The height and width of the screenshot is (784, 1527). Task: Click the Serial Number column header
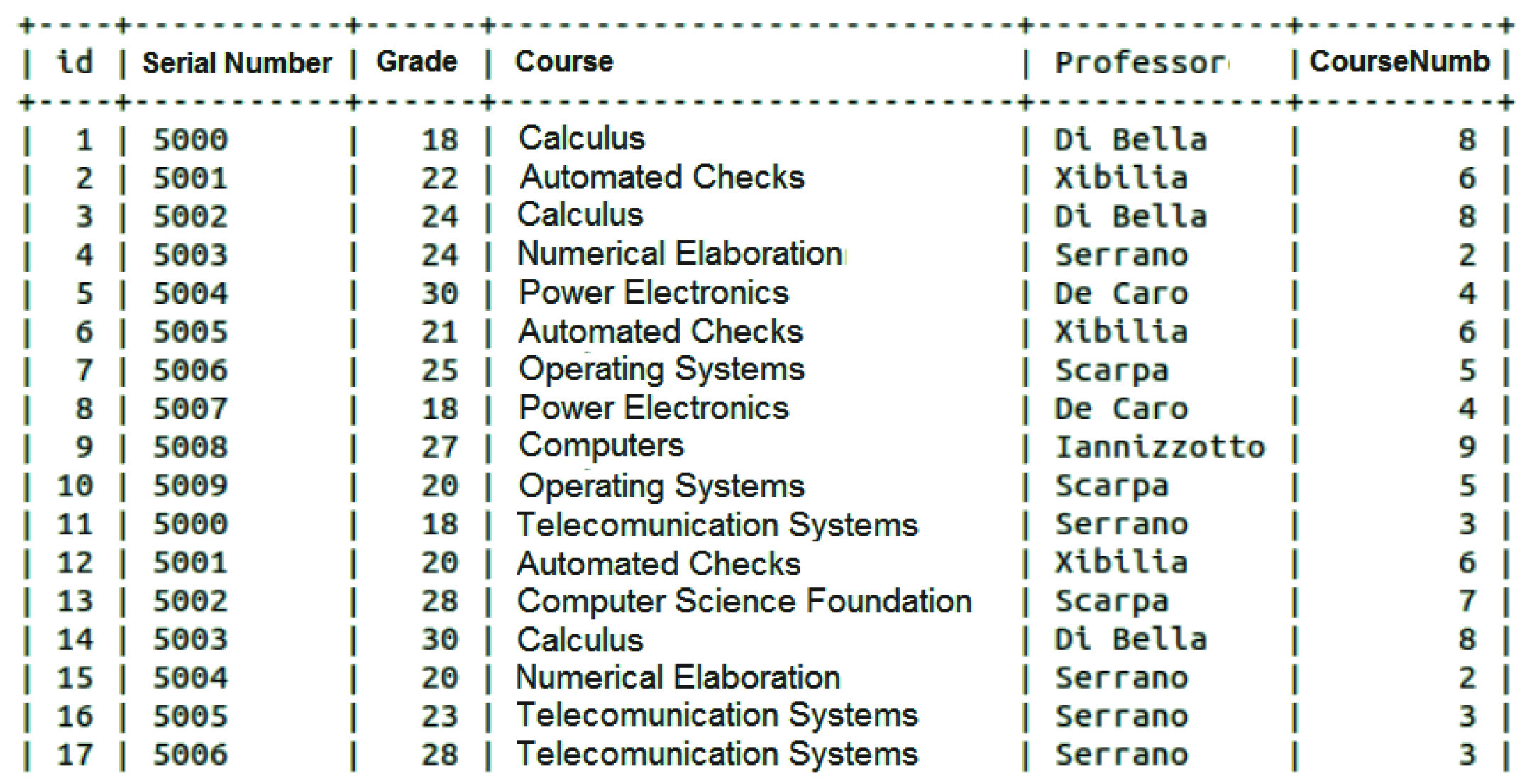point(237,63)
